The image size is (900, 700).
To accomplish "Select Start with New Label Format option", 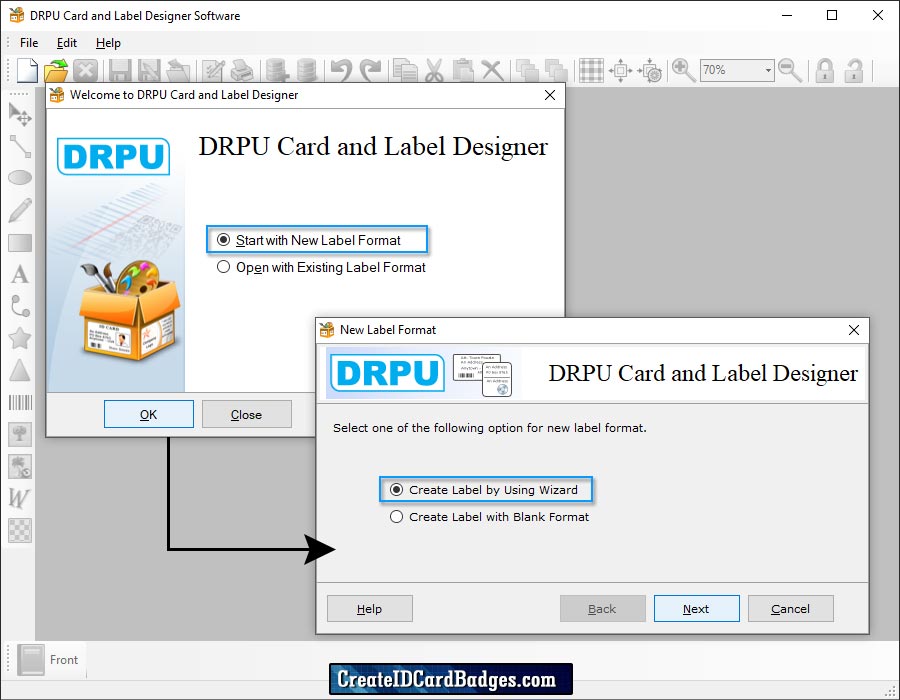I will 317,240.
